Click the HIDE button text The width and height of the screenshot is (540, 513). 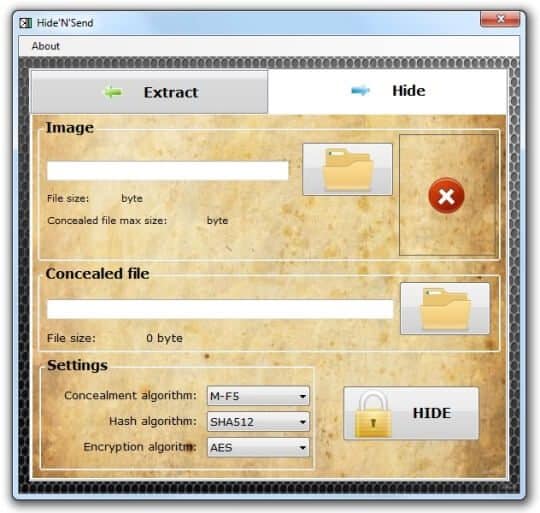tap(432, 413)
